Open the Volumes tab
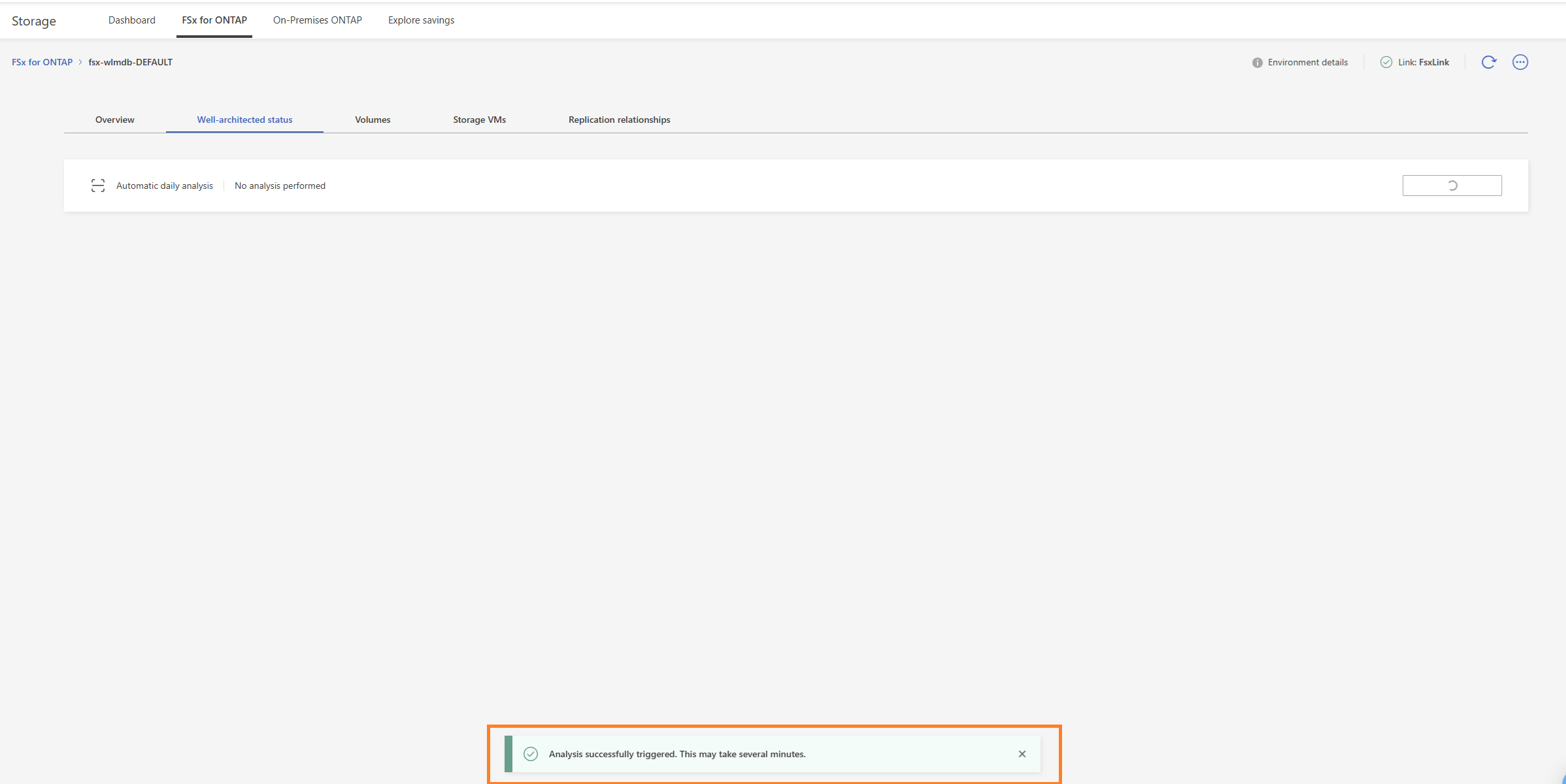 coord(373,120)
